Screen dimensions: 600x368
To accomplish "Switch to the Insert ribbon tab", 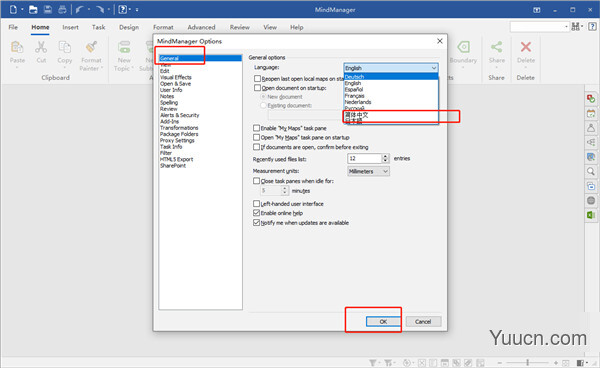I will pos(70,27).
